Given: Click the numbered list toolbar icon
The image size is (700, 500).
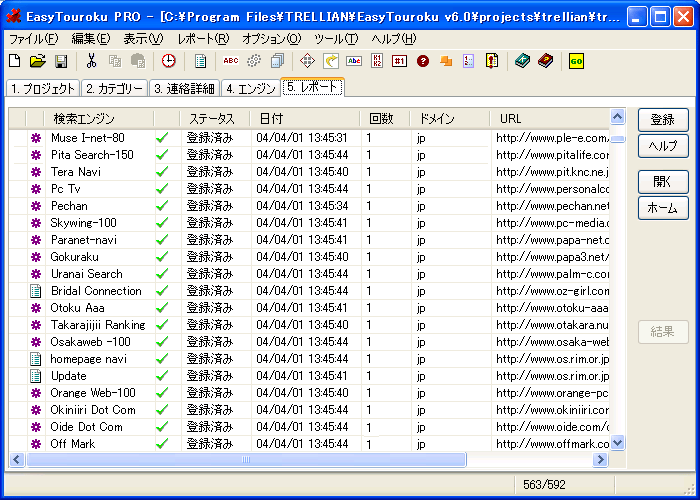Looking at the screenshot, I should [x=468, y=61].
